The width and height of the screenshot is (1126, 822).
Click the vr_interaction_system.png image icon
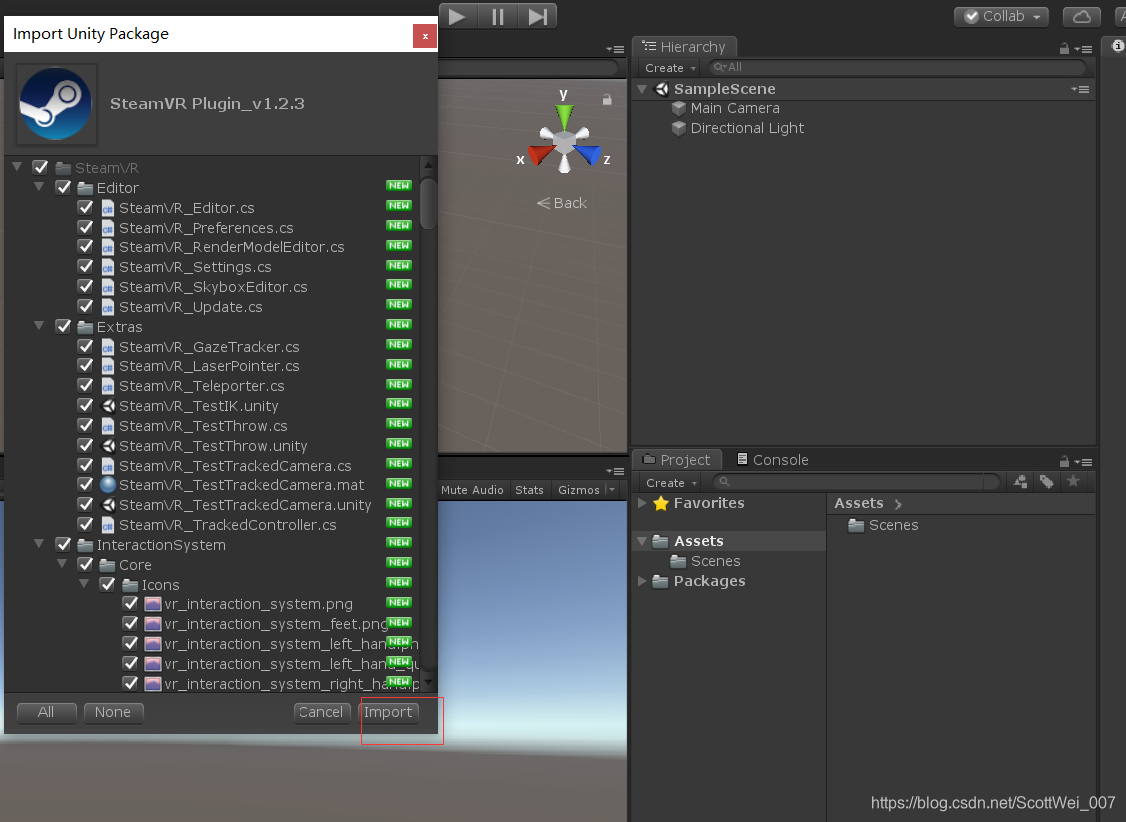click(152, 604)
